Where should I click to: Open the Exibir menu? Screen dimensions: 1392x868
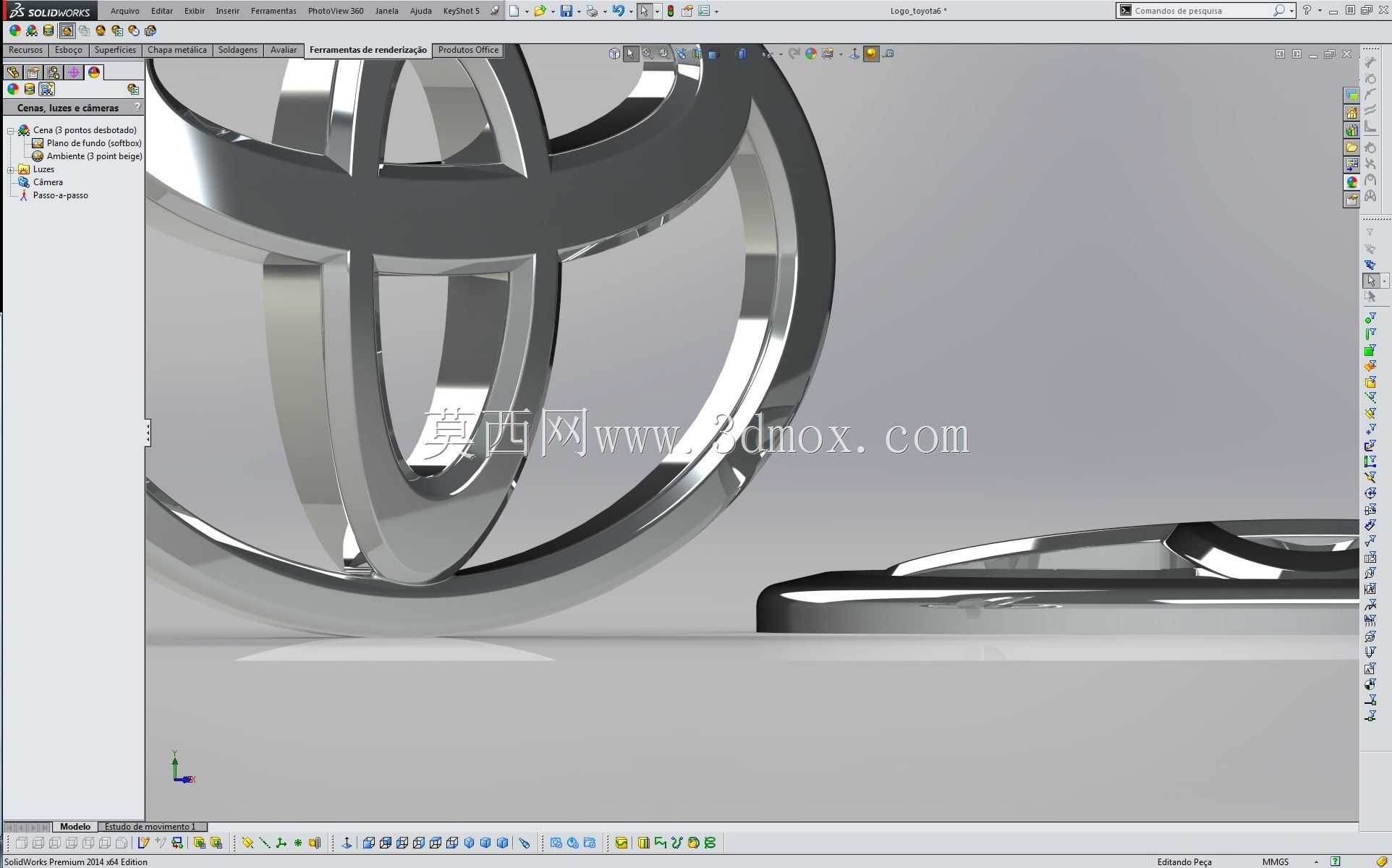coord(195,11)
